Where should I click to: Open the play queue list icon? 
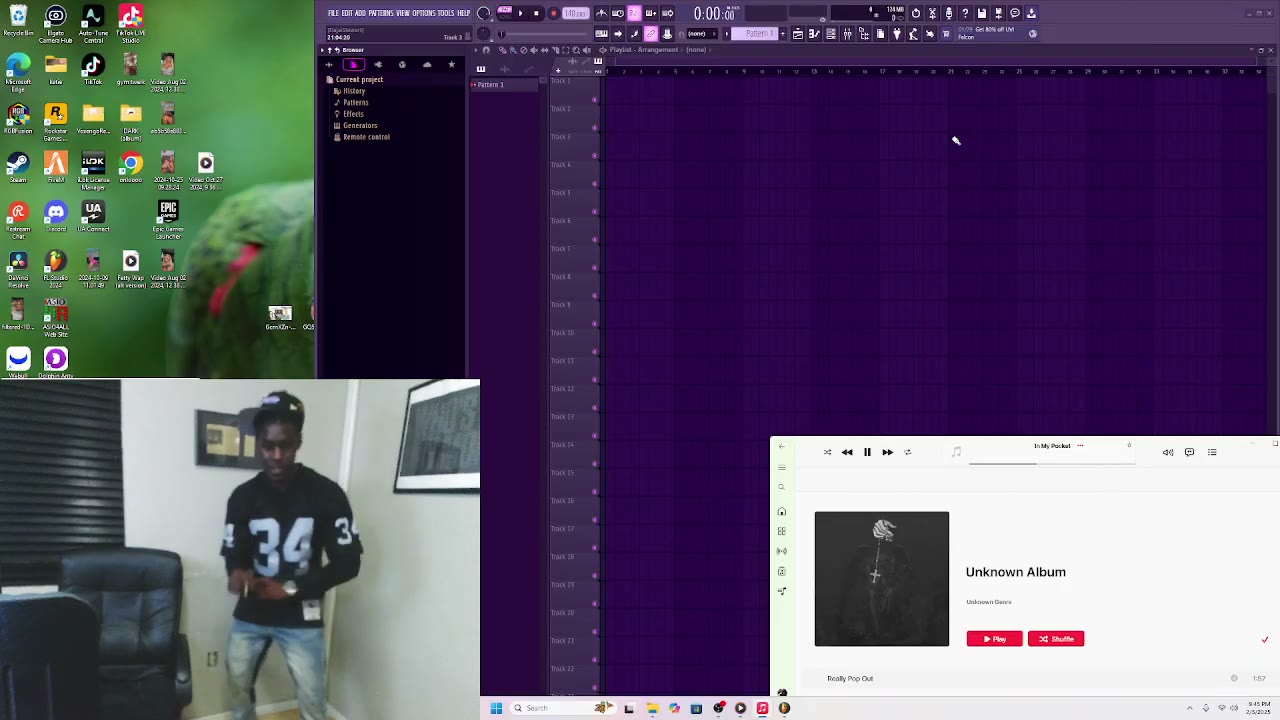[x=1212, y=452]
